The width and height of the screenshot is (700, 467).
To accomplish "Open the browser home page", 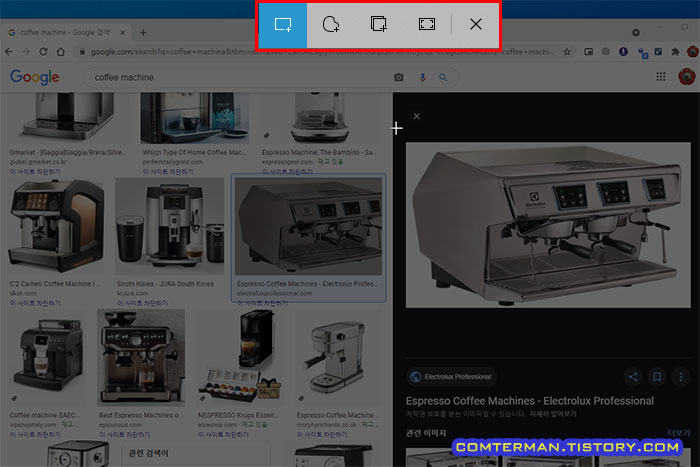I will [61, 52].
